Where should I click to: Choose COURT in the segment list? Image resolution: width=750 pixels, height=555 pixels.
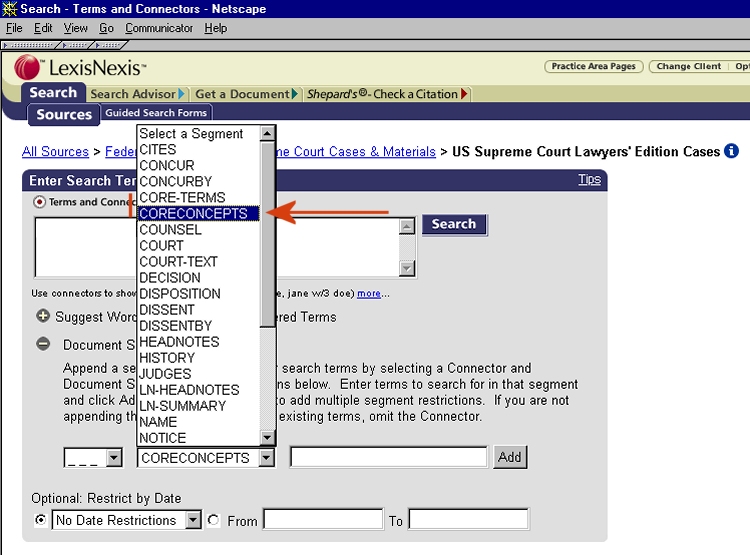click(x=199, y=245)
